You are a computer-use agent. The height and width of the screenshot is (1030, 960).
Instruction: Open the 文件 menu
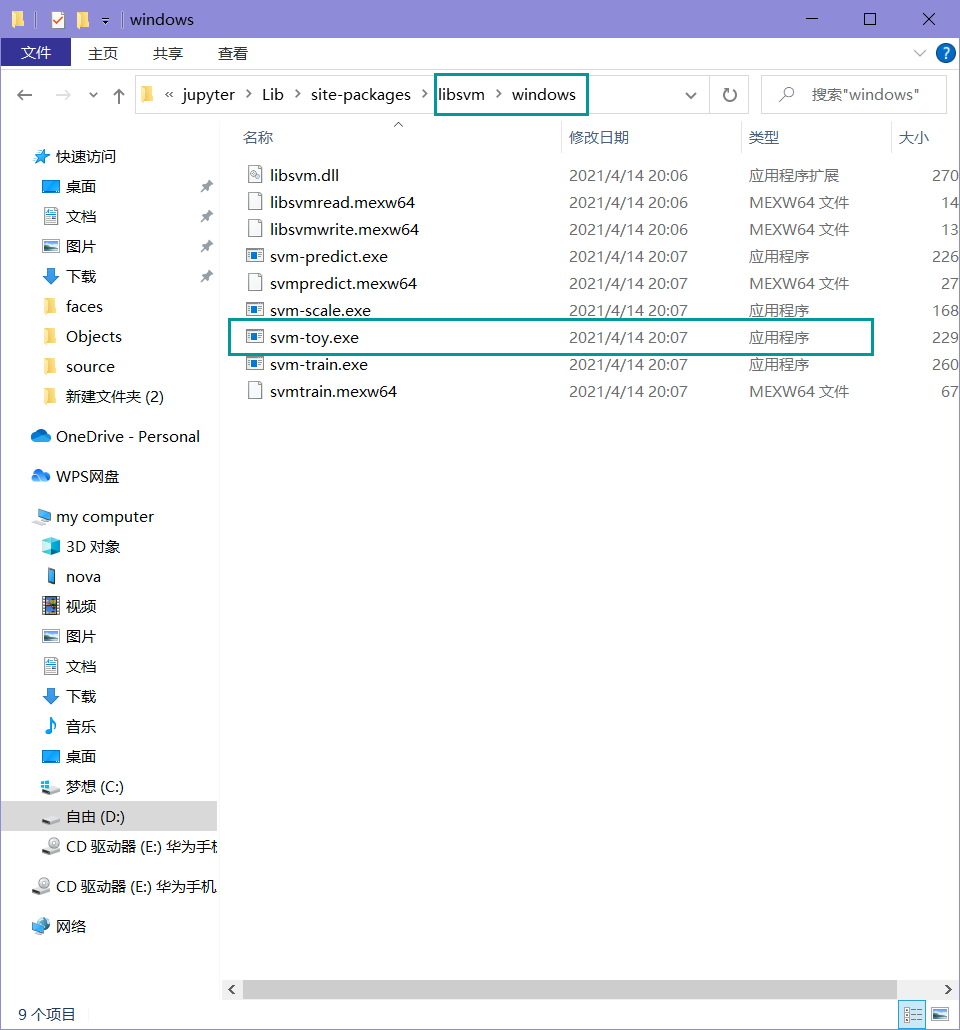click(36, 53)
